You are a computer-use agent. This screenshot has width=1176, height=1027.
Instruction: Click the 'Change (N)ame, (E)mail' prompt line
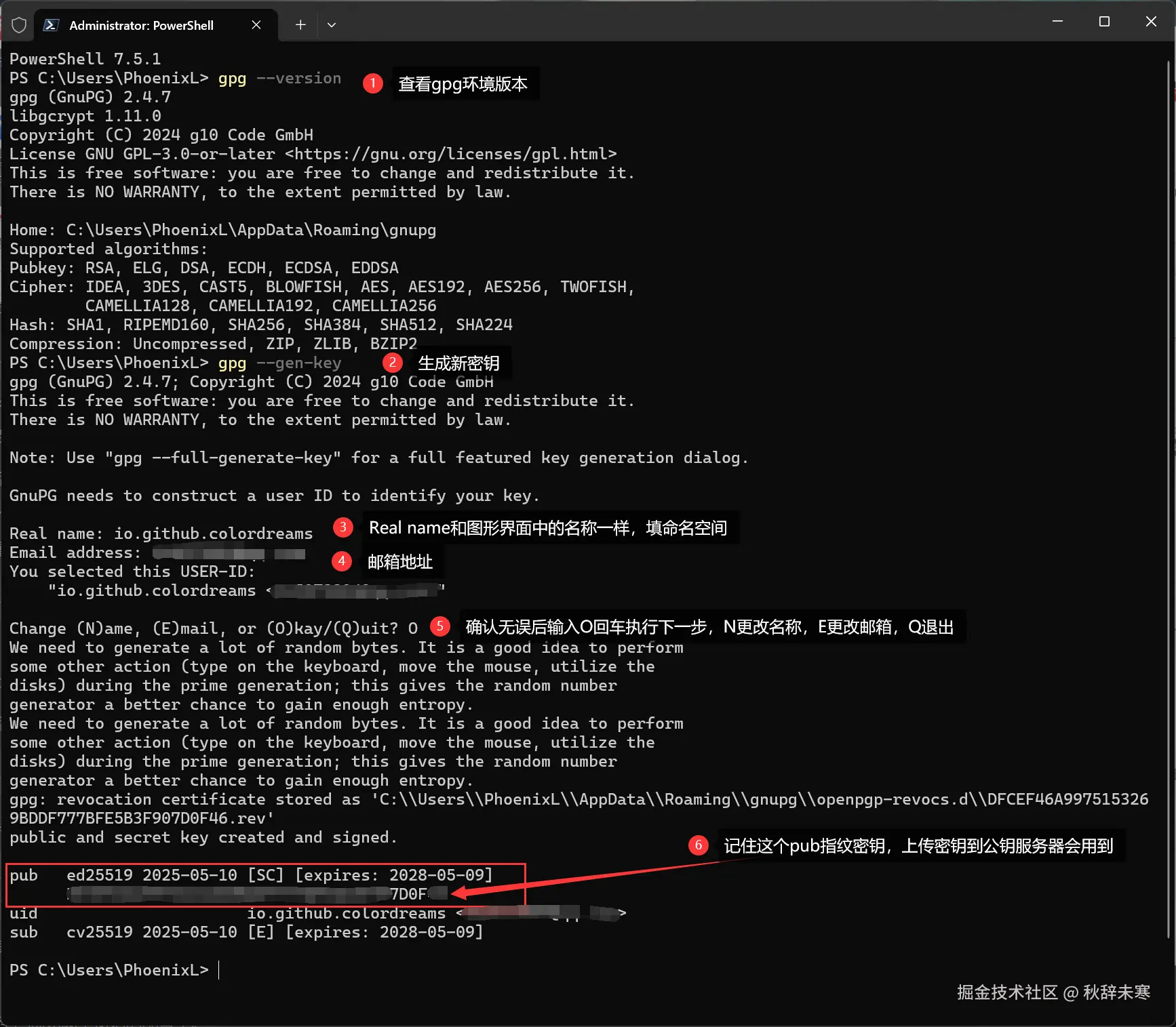(x=214, y=628)
